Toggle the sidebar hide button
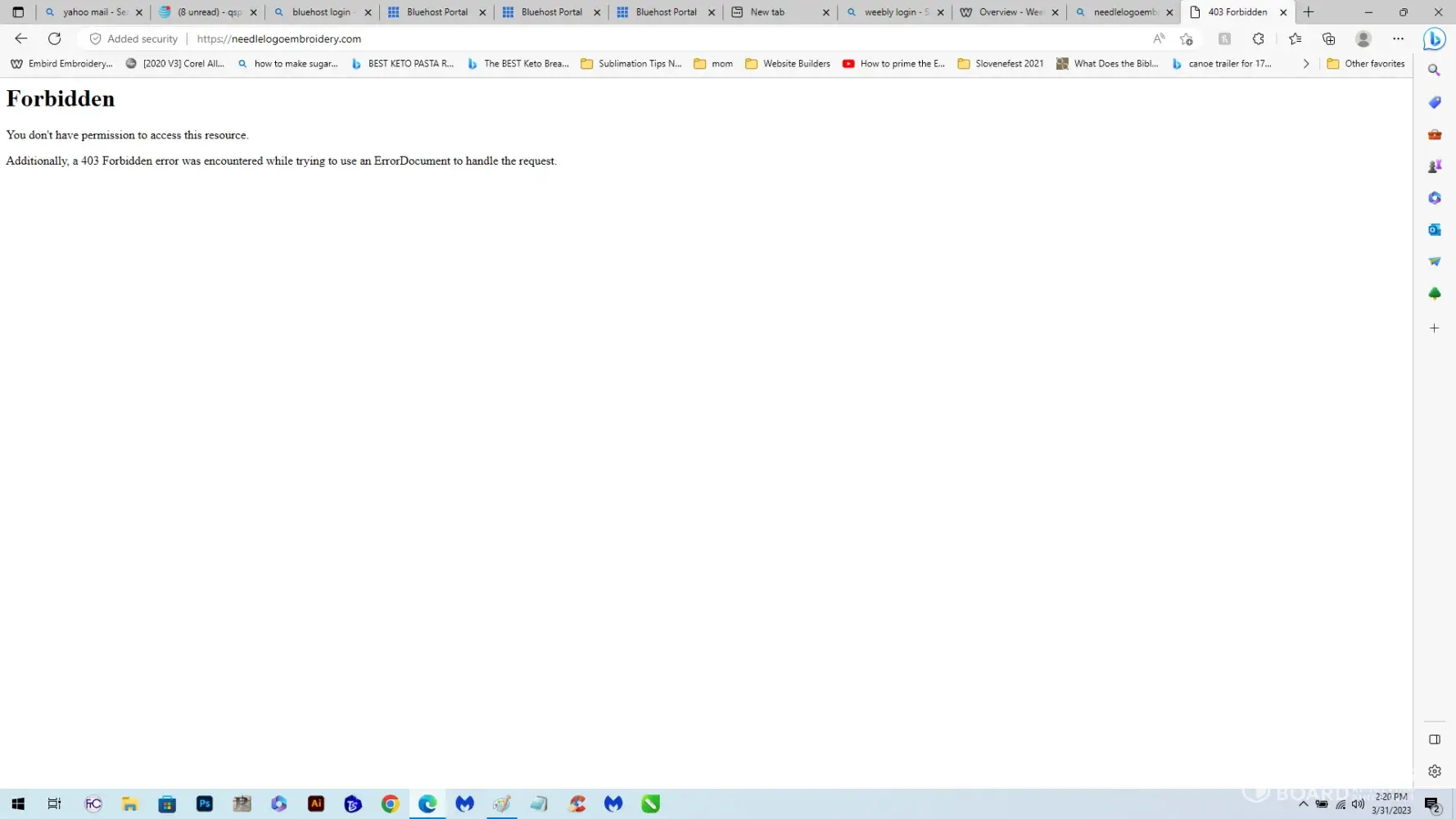The image size is (1456, 819). coord(1434,740)
